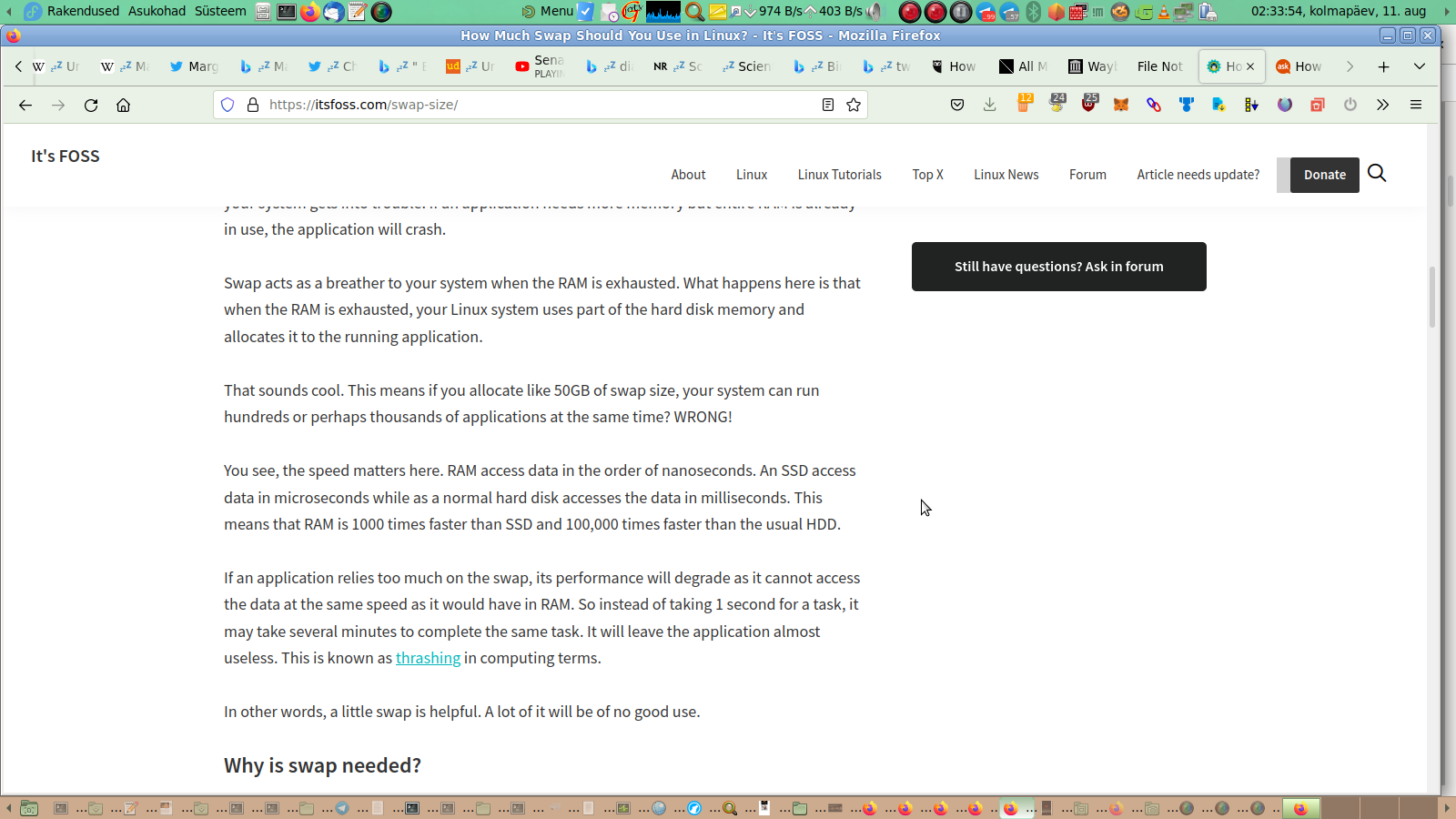Reload the current page
Image resolution: width=1456 pixels, height=819 pixels.
point(91,105)
